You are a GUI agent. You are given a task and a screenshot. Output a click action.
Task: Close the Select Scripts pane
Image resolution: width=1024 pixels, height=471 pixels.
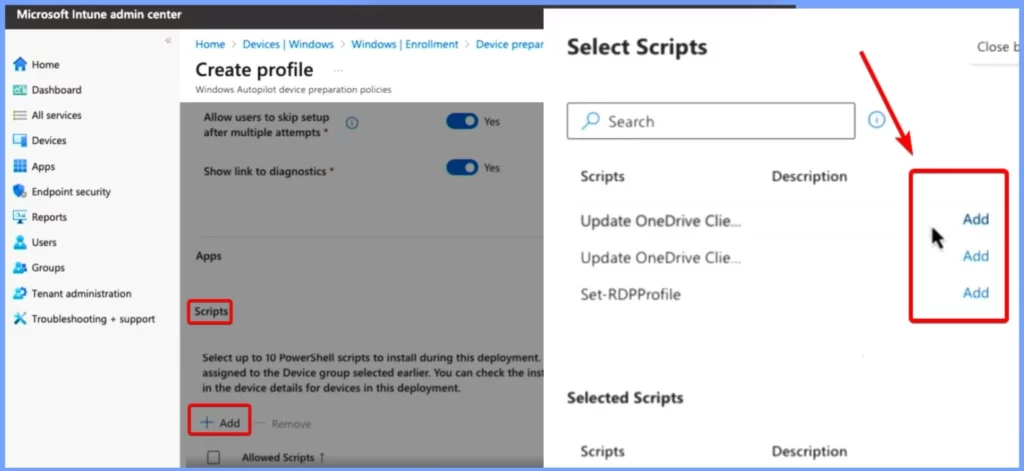click(x=997, y=47)
